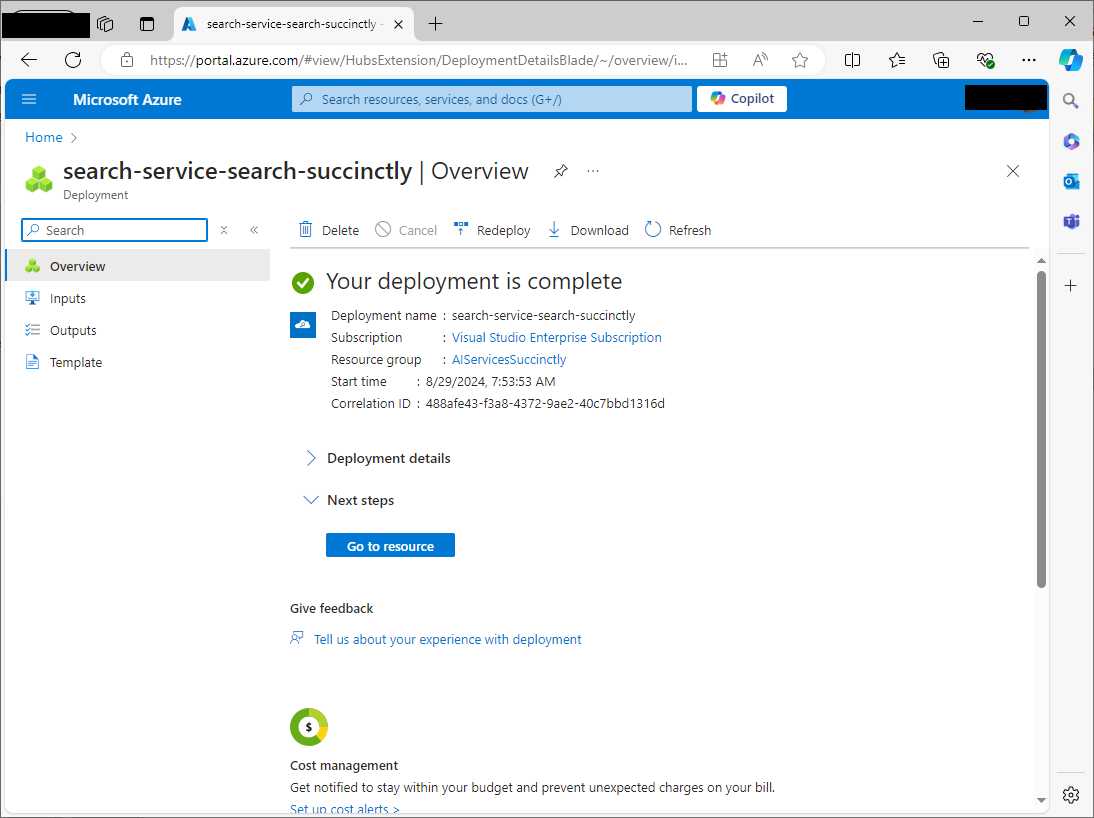Open AIServicesSuccinctly resource group link
Viewport: 1094px width, 818px height.
[509, 359]
